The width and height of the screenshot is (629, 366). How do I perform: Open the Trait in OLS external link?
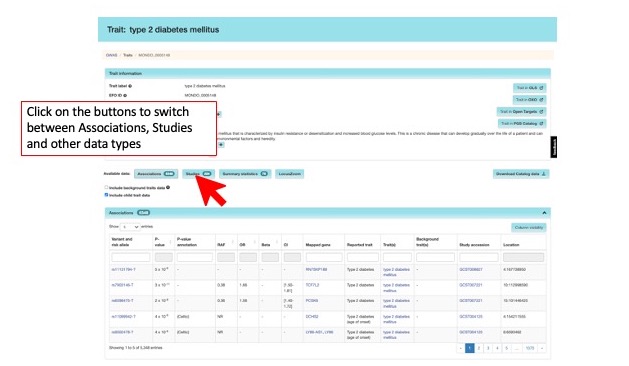[530, 88]
